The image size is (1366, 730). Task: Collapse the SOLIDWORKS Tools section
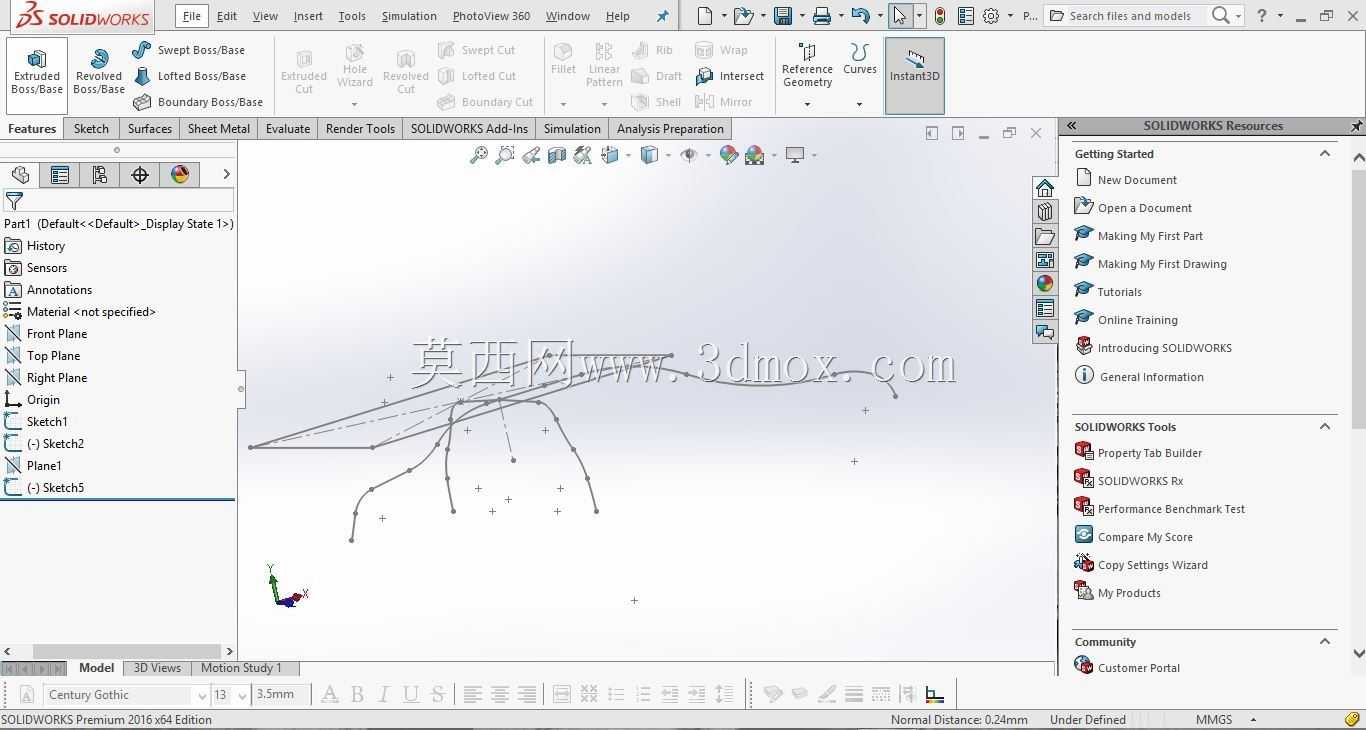[x=1325, y=427]
